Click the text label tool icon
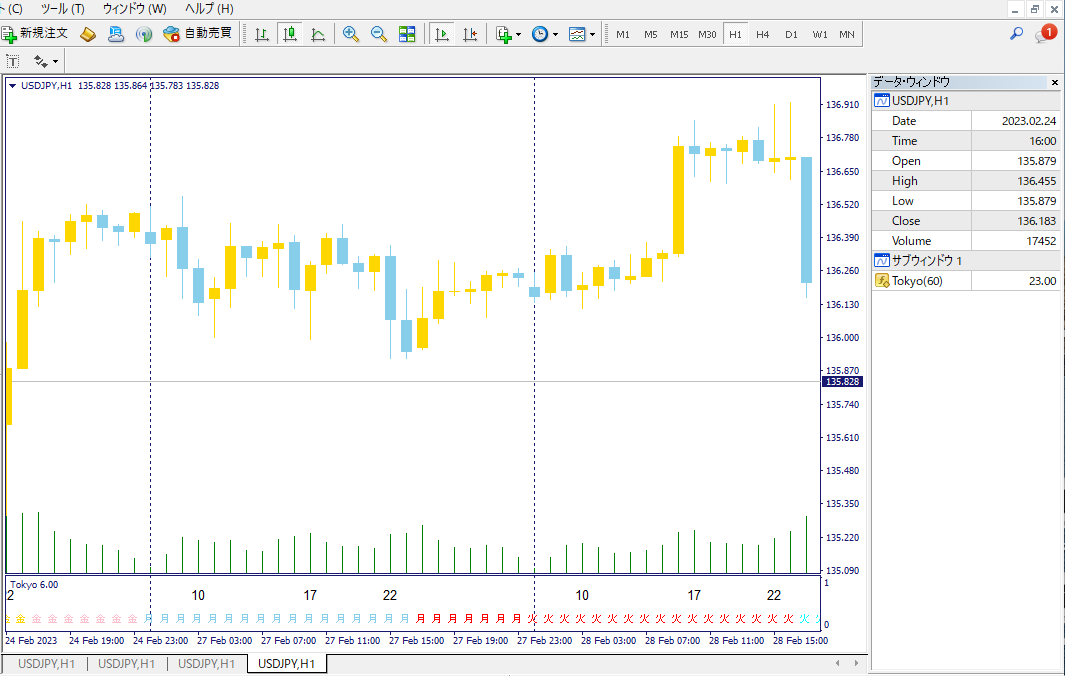 (13, 62)
